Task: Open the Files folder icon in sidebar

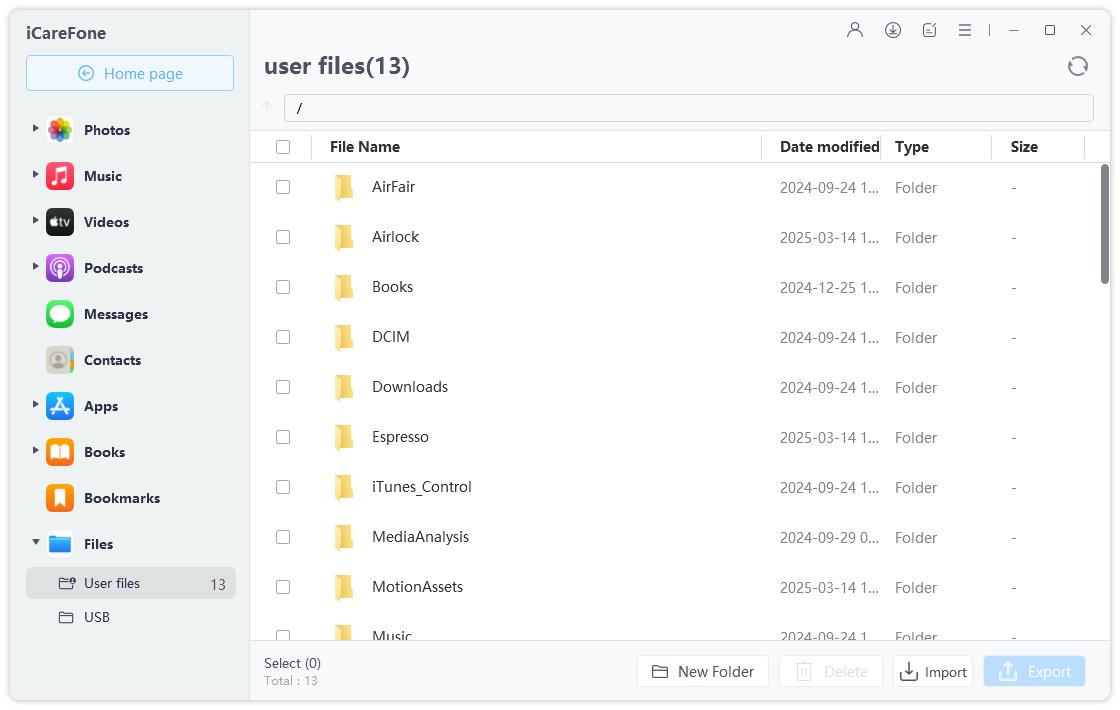Action: (60, 544)
